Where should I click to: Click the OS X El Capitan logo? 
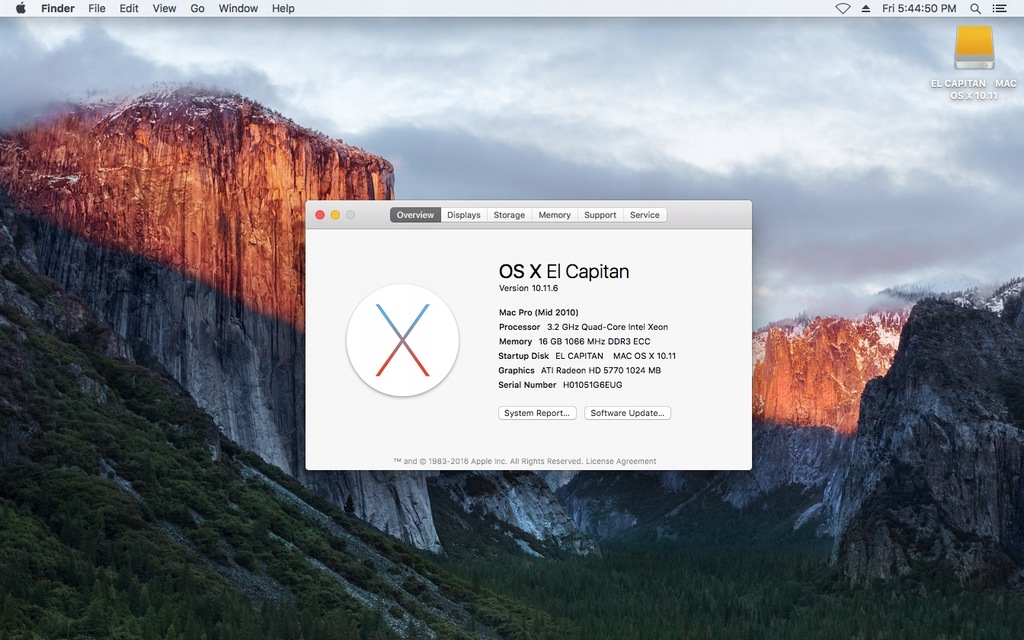point(402,340)
